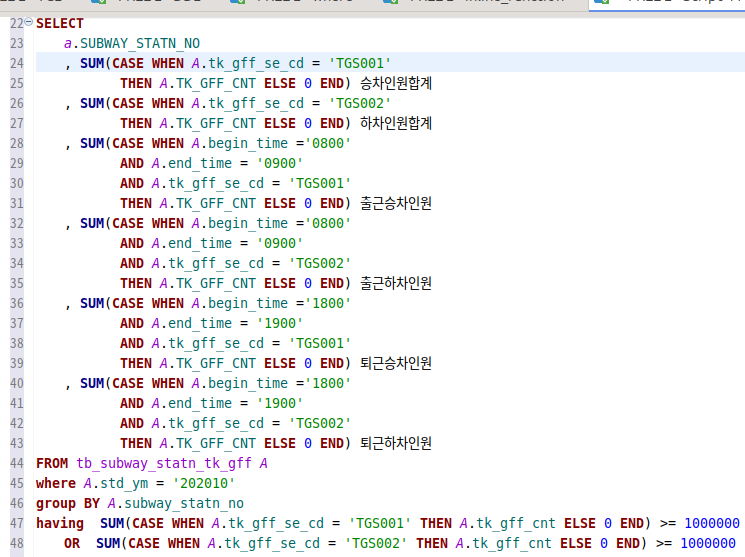This screenshot has width=745, height=557.
Task: Click the 출근하차인원 alias on line 35
Action: click(x=395, y=283)
